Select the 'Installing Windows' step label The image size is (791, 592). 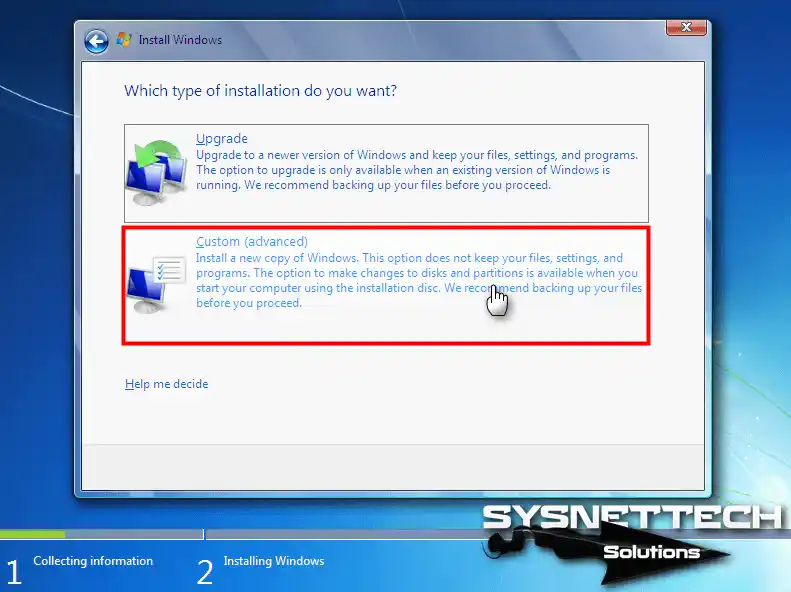pyautogui.click(x=274, y=561)
